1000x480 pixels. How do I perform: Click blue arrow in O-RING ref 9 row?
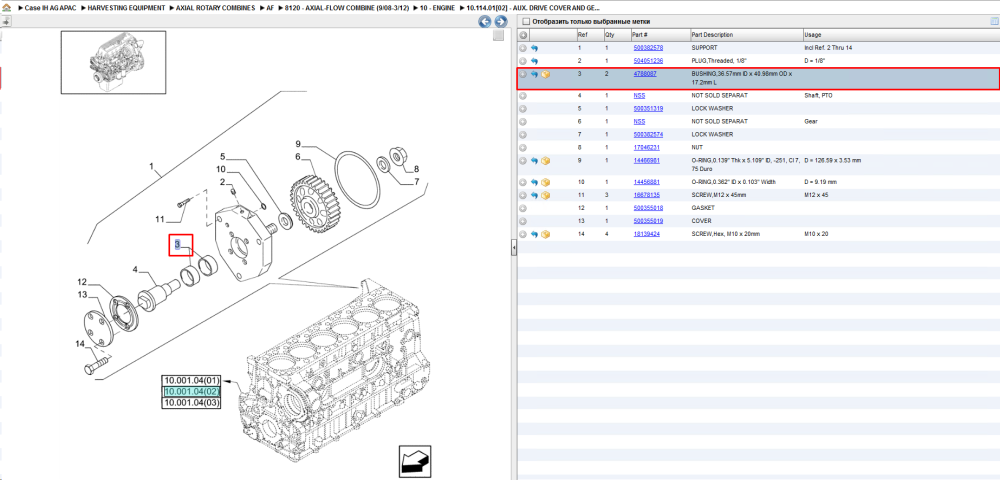[534, 161]
